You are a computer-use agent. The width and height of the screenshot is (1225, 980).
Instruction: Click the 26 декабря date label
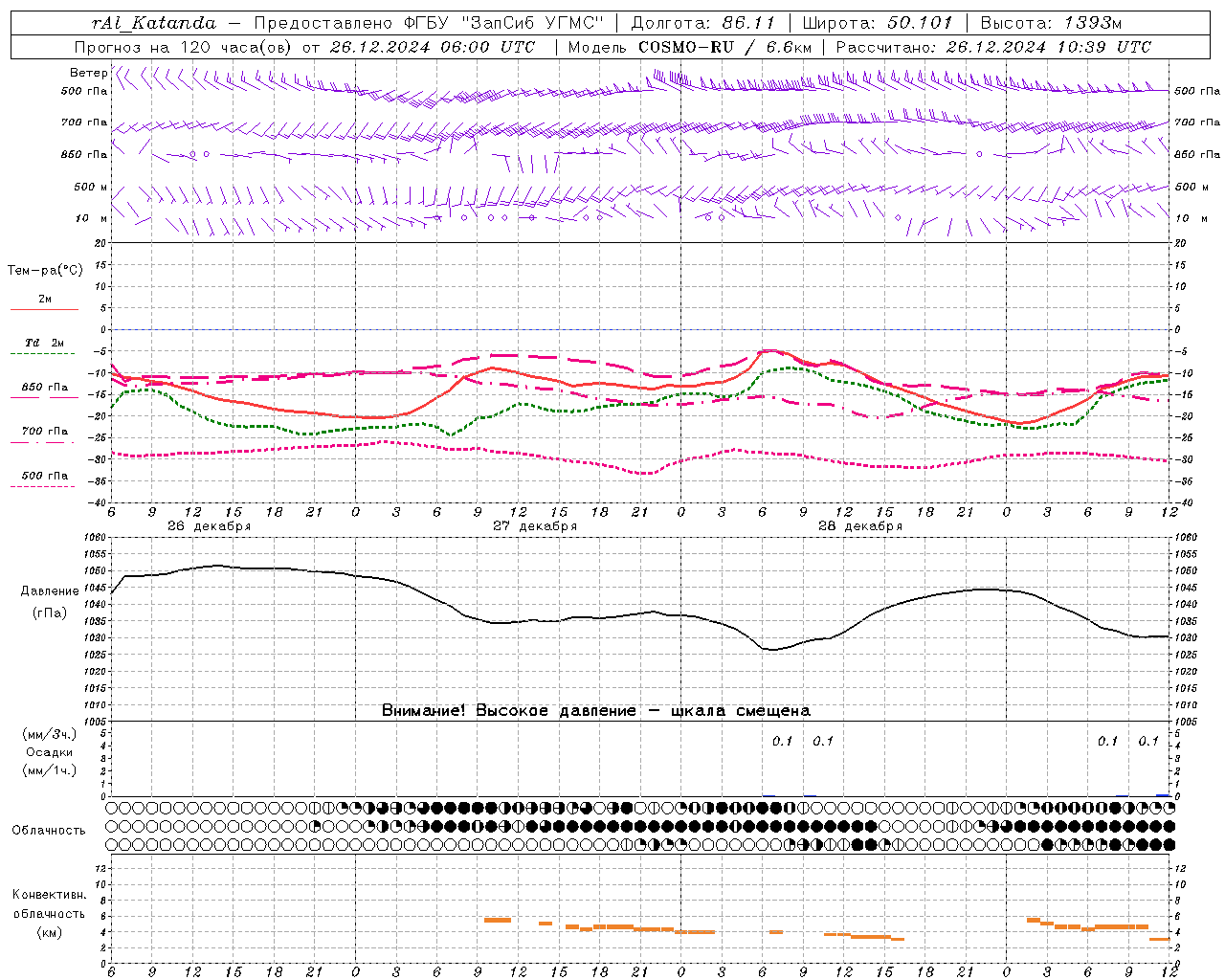(209, 526)
